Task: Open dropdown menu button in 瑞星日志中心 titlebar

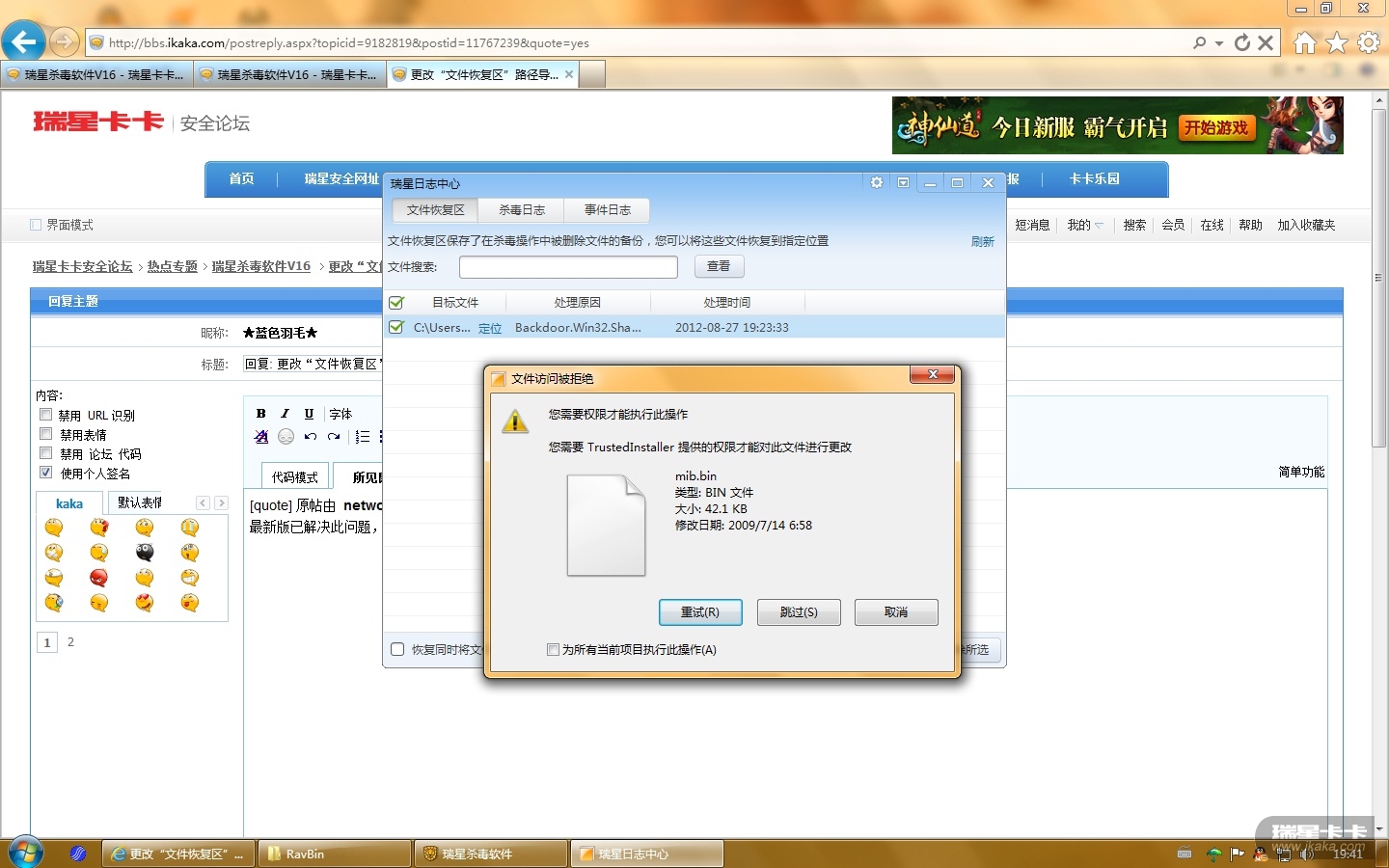Action: click(x=903, y=182)
